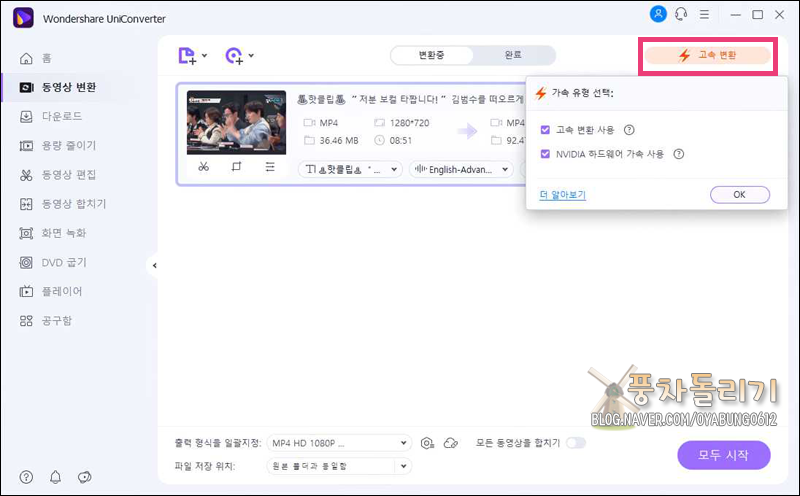Open the feedback chat icon
Viewport: 800px width, 496px height.
click(x=85, y=477)
